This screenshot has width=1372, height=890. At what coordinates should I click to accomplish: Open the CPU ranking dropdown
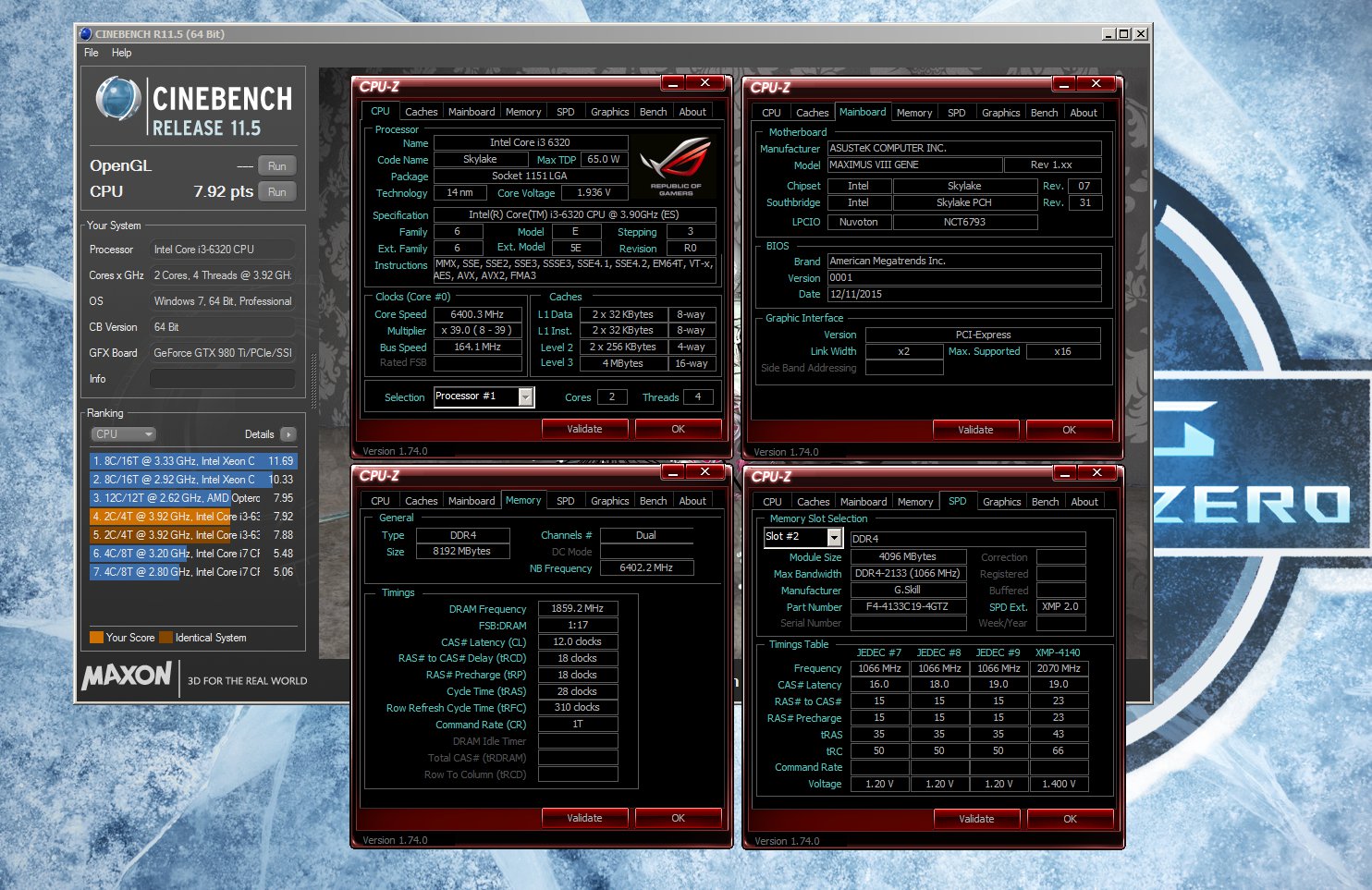(x=123, y=434)
